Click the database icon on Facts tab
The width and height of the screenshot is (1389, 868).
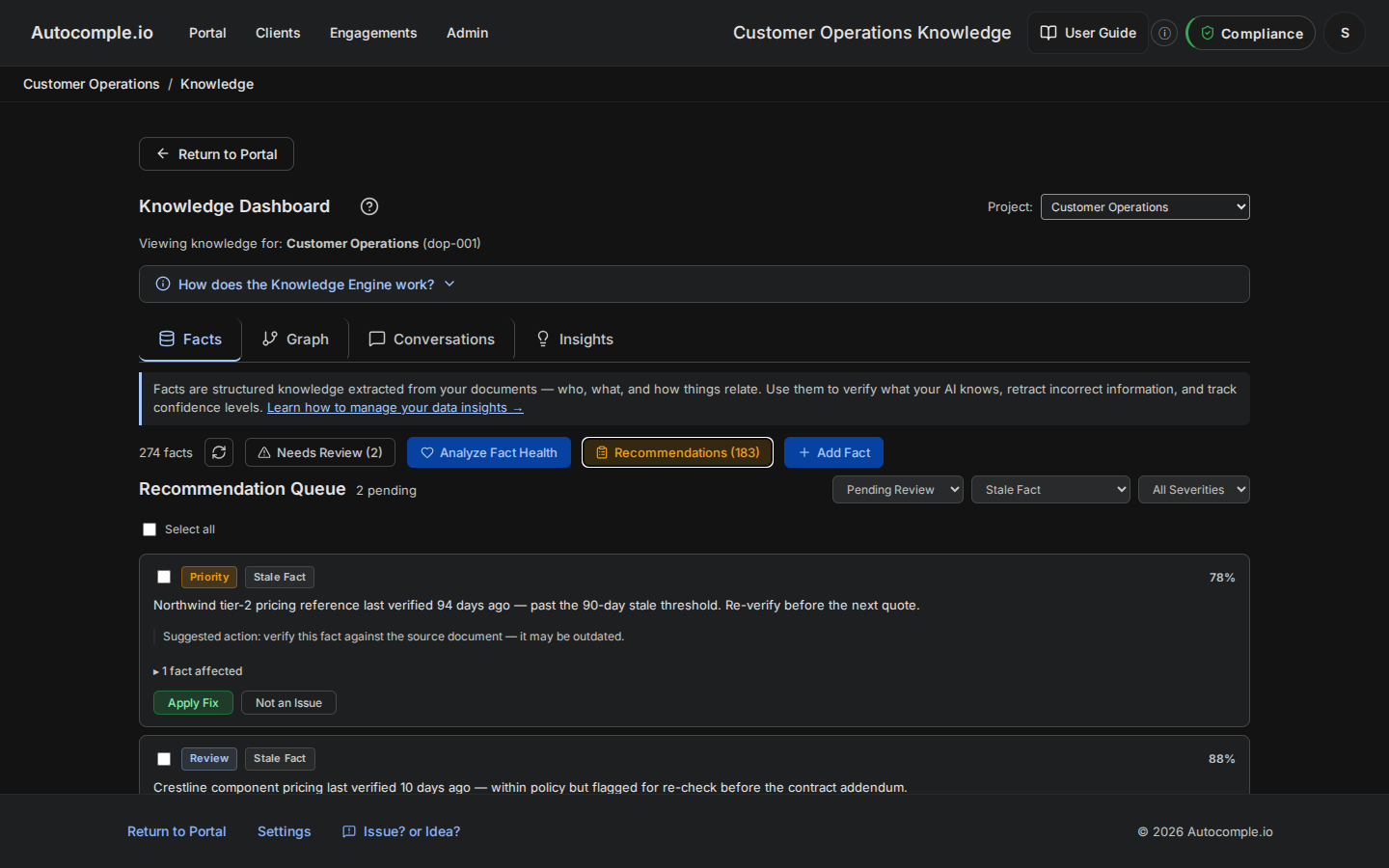click(x=167, y=339)
